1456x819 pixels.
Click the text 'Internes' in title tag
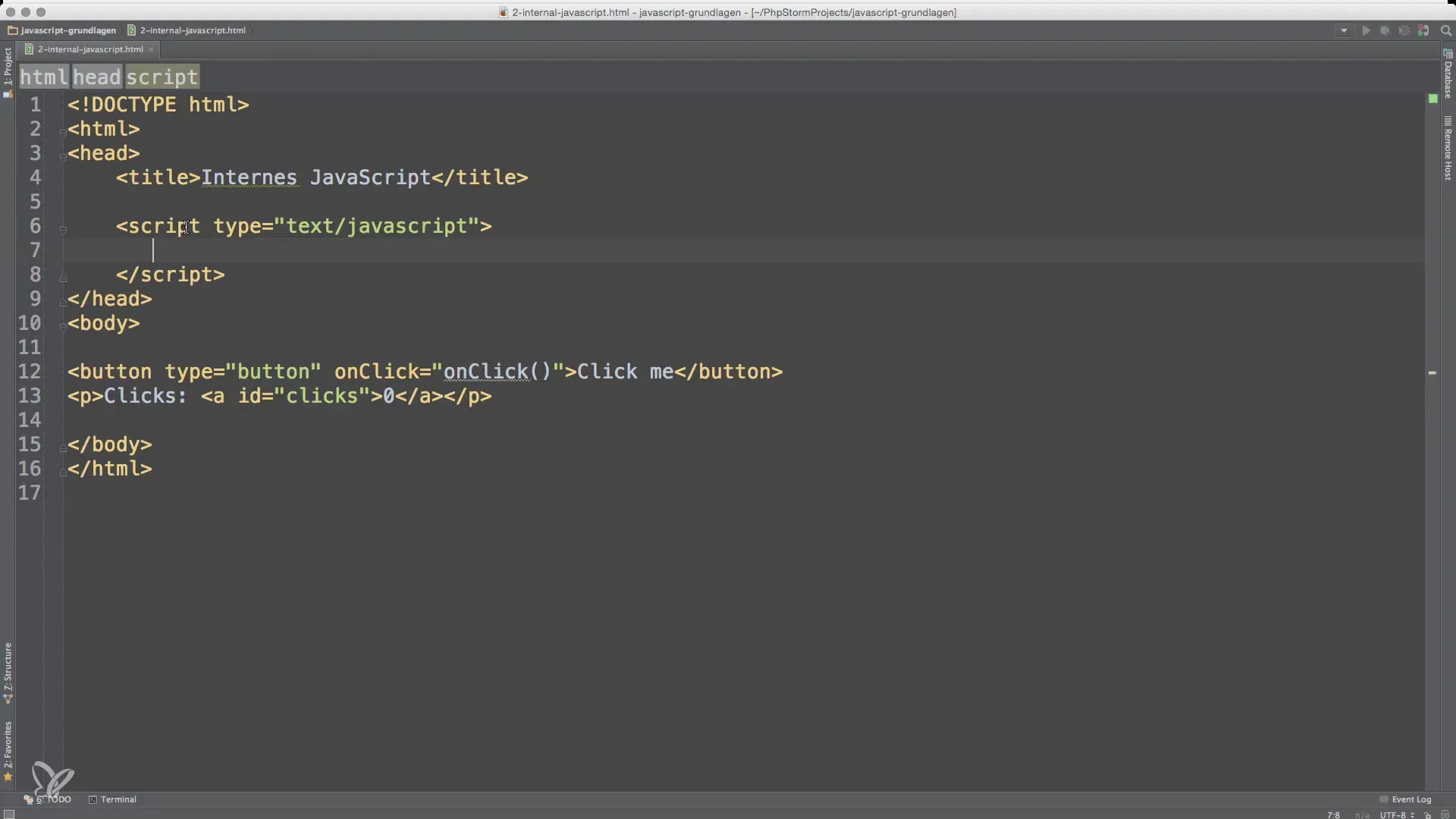tap(249, 177)
